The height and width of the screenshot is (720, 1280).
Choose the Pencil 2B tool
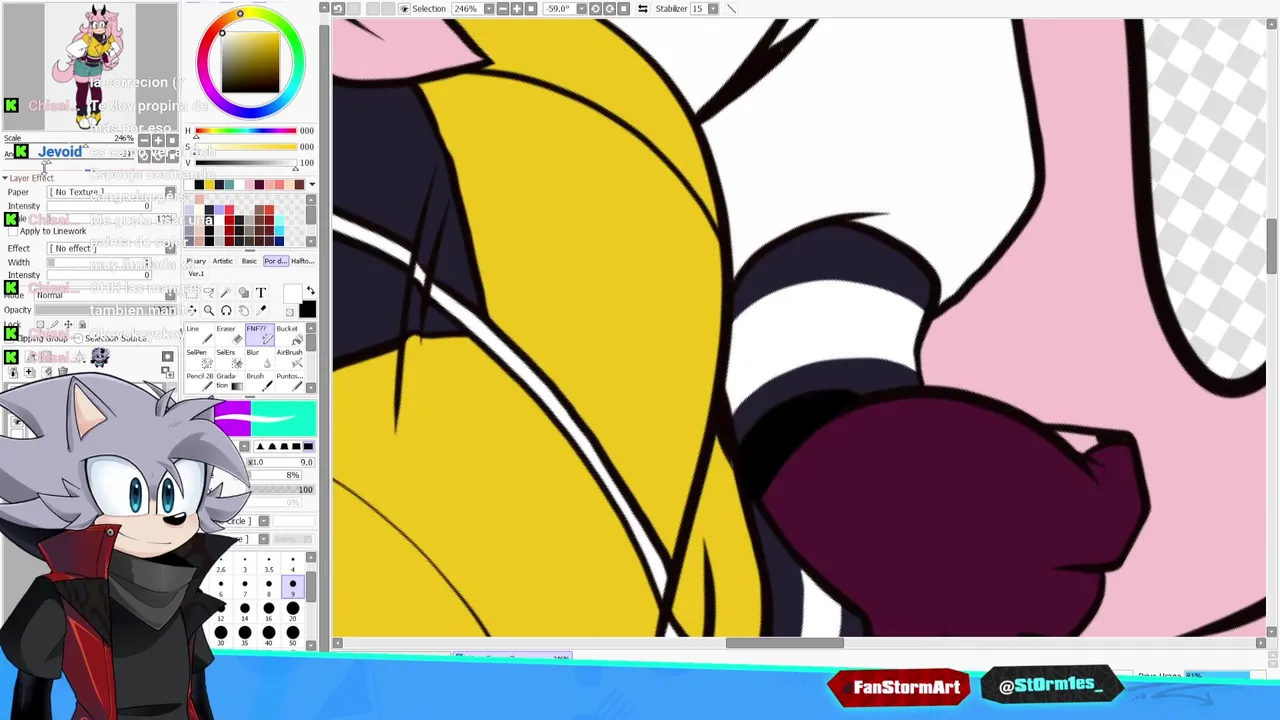200,382
